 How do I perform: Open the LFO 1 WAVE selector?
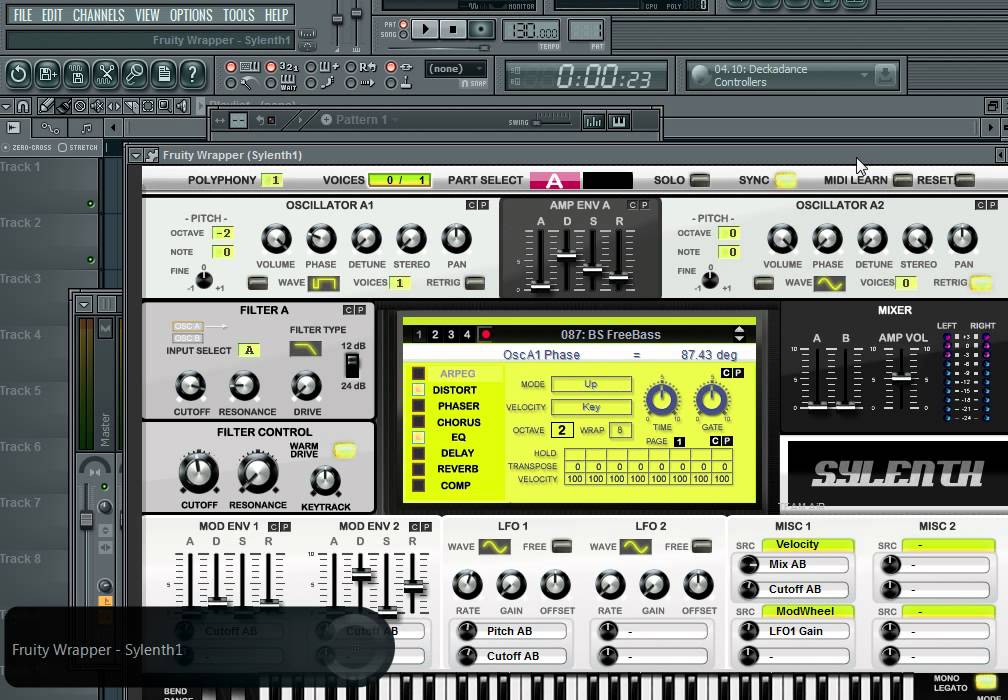(x=495, y=547)
